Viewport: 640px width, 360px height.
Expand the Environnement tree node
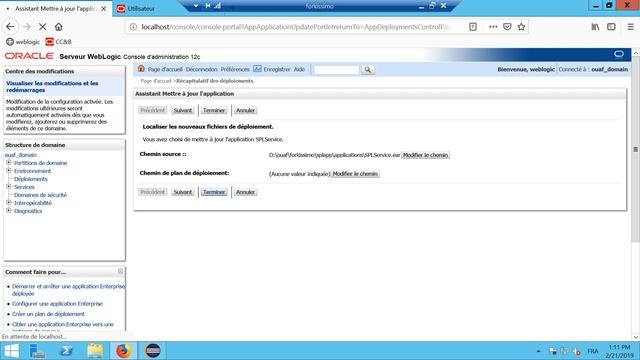[x=9, y=171]
